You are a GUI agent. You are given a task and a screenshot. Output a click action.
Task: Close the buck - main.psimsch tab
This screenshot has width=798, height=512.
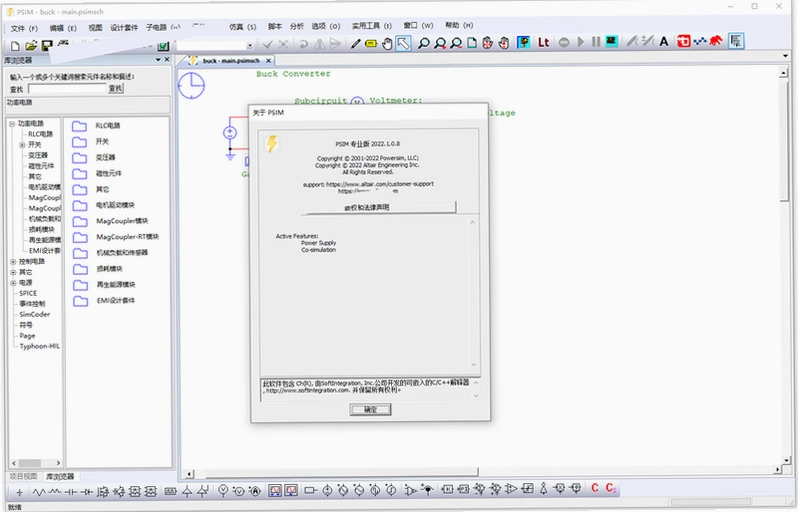pos(269,61)
